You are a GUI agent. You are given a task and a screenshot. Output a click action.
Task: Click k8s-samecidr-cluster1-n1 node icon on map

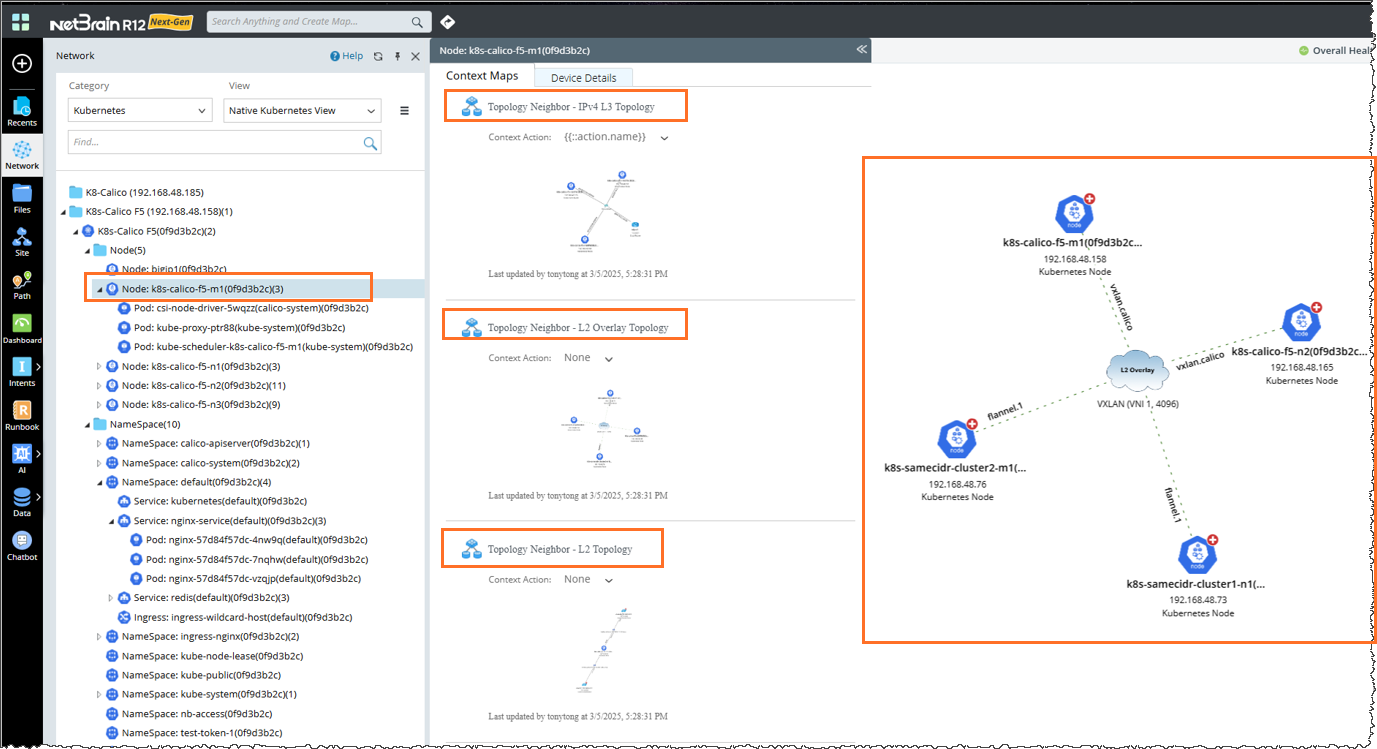pos(1196,555)
